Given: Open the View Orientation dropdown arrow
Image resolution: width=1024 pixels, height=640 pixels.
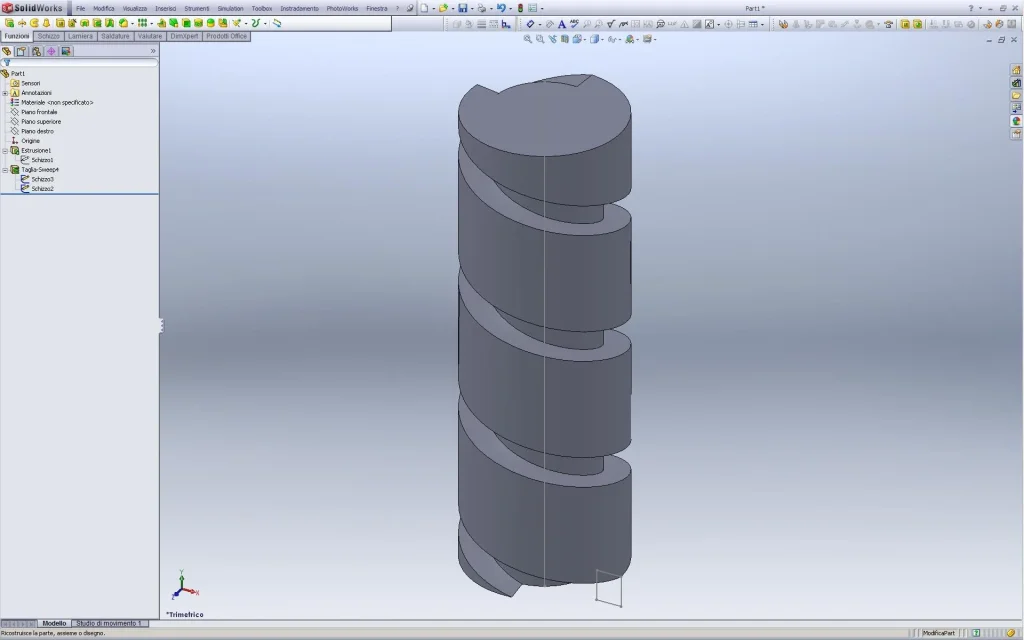Looking at the screenshot, I should coord(586,39).
